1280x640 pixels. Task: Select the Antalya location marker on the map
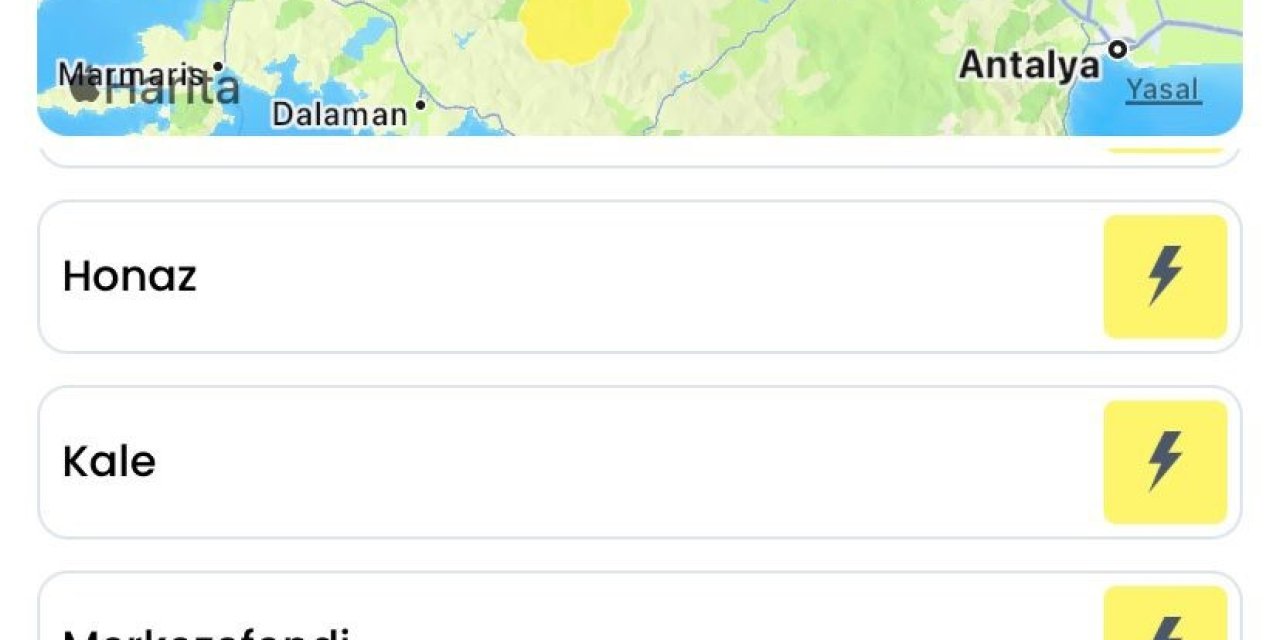(x=1116, y=49)
